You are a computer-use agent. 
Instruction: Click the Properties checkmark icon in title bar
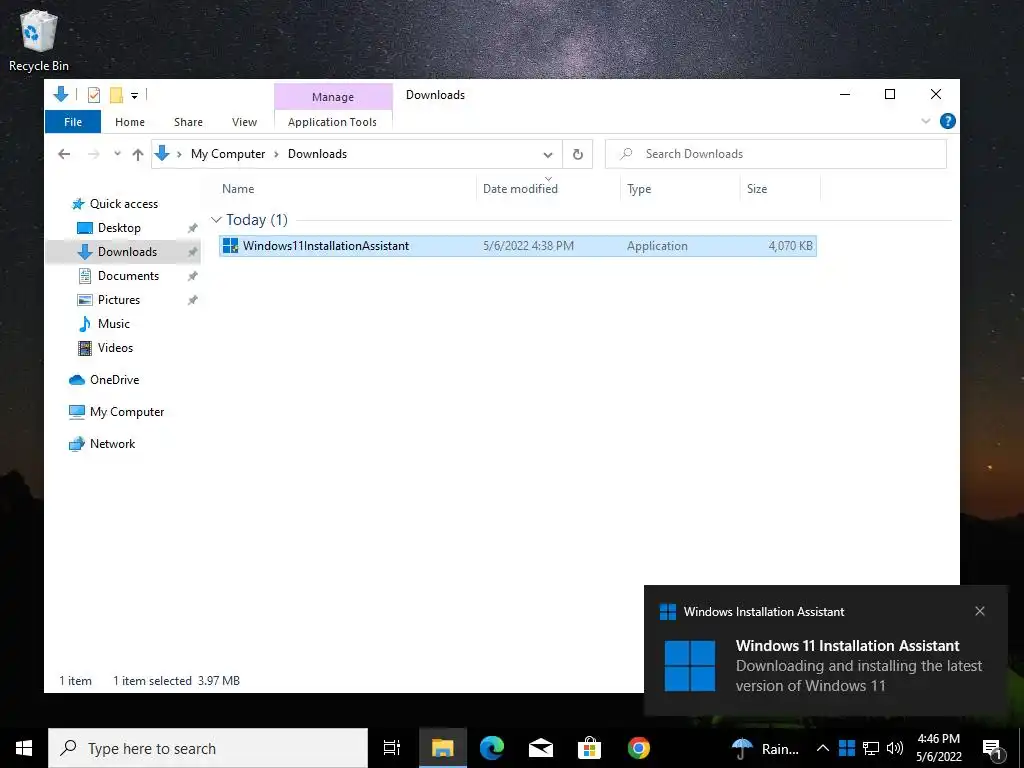click(94, 95)
